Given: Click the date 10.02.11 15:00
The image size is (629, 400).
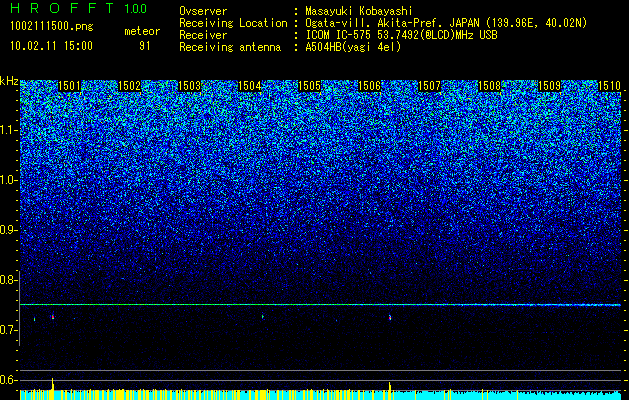Looking at the screenshot, I should tap(51, 46).
